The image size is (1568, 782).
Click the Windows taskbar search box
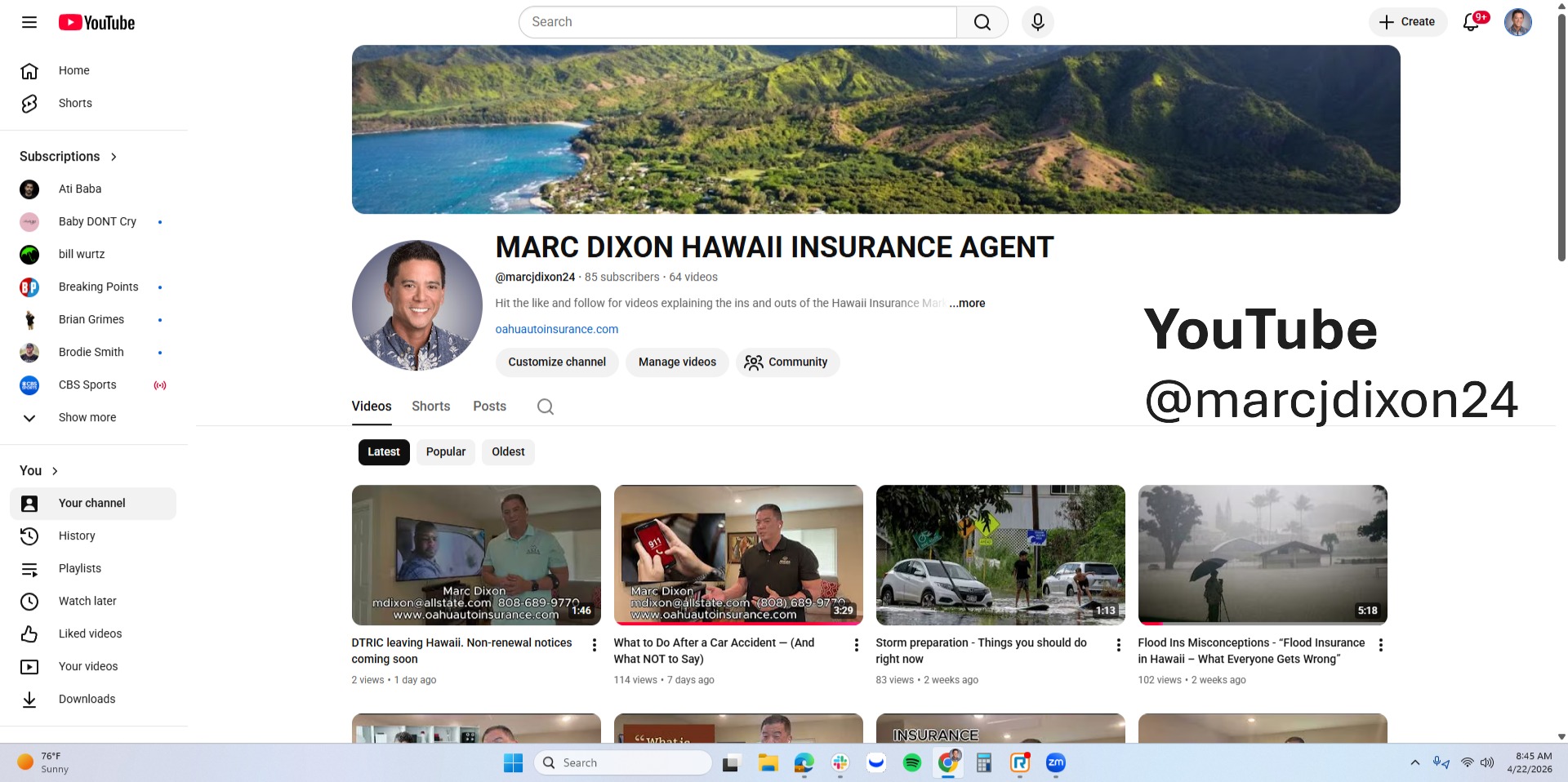(623, 762)
